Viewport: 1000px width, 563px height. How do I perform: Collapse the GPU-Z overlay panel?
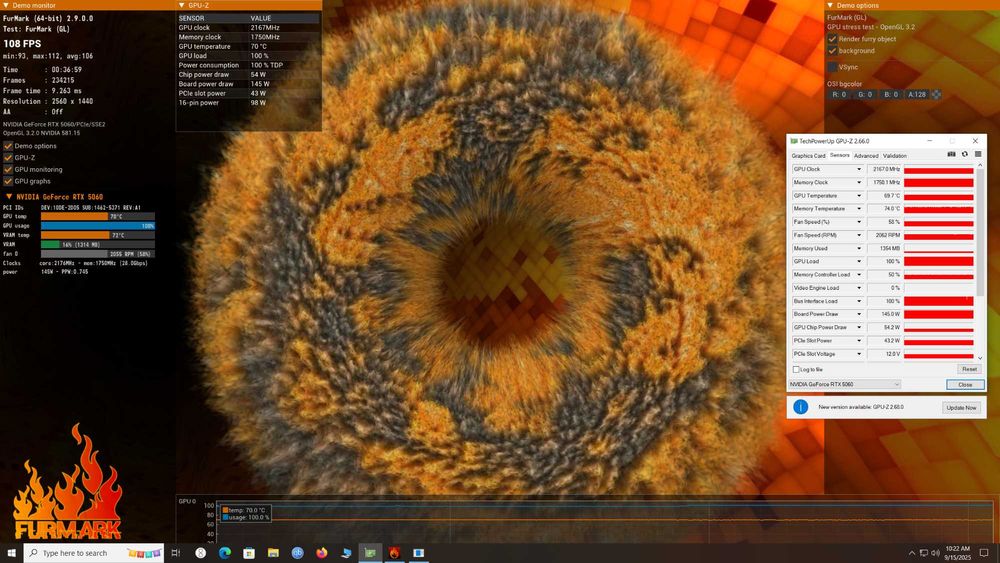(182, 5)
